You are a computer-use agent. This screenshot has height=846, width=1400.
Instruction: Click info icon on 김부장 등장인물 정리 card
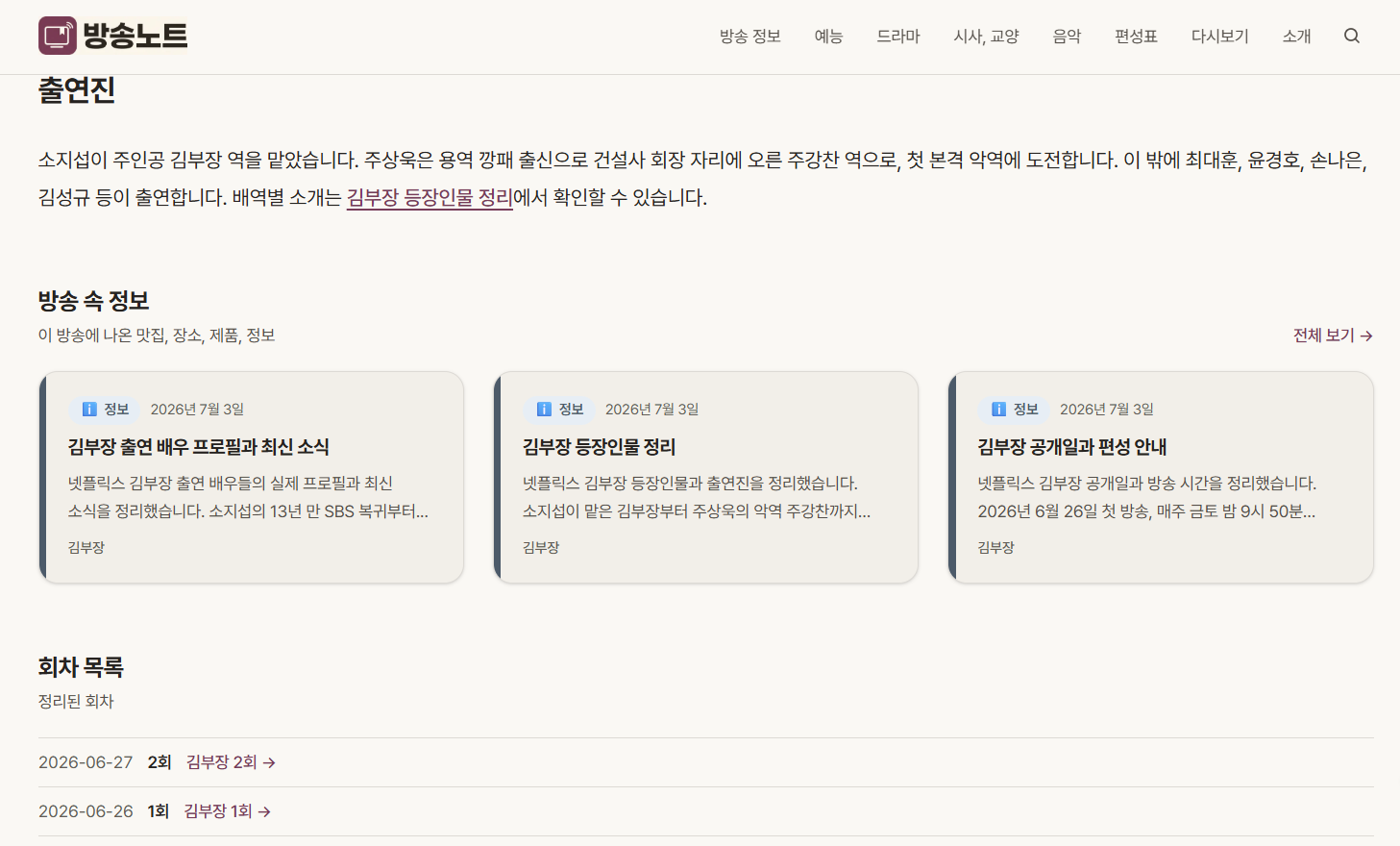[x=544, y=410]
